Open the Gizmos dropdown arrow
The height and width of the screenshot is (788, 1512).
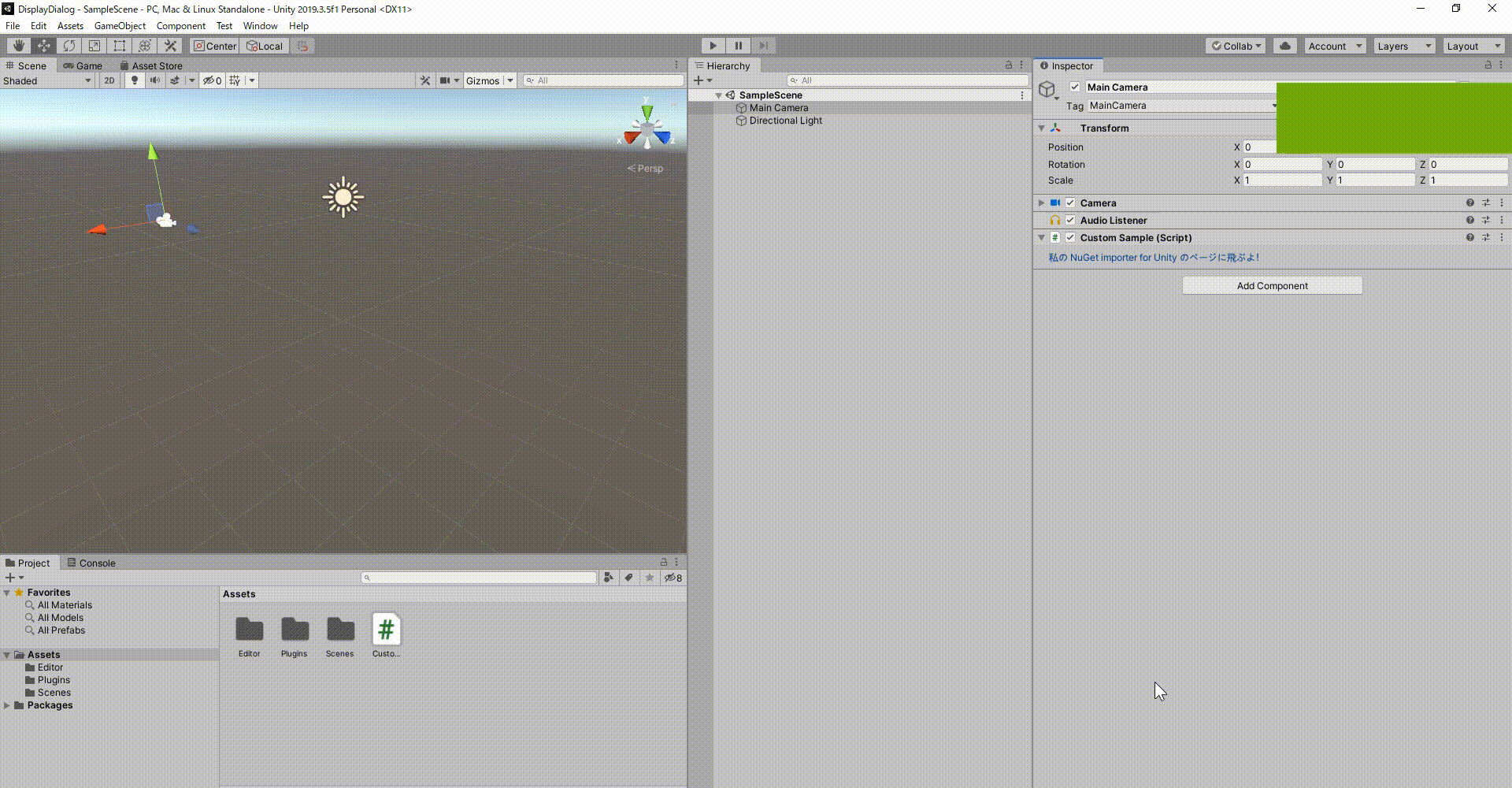[x=510, y=80]
